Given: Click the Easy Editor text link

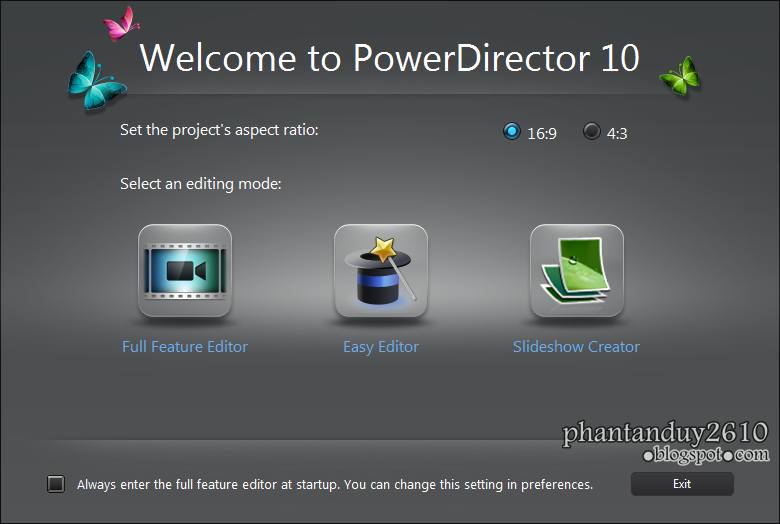Looking at the screenshot, I should 381,347.
